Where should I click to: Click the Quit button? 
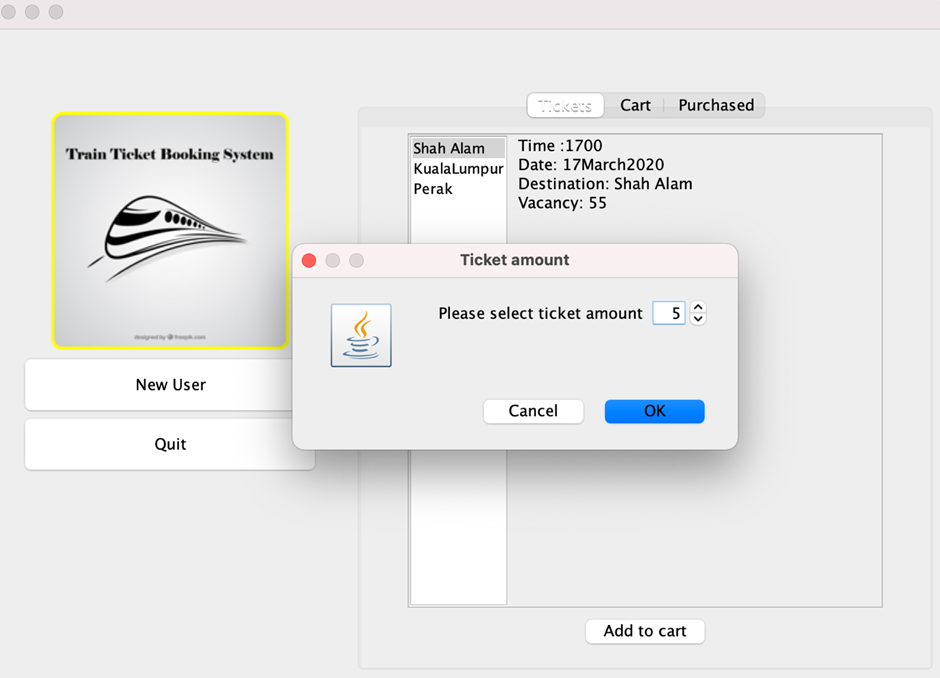[x=169, y=444]
